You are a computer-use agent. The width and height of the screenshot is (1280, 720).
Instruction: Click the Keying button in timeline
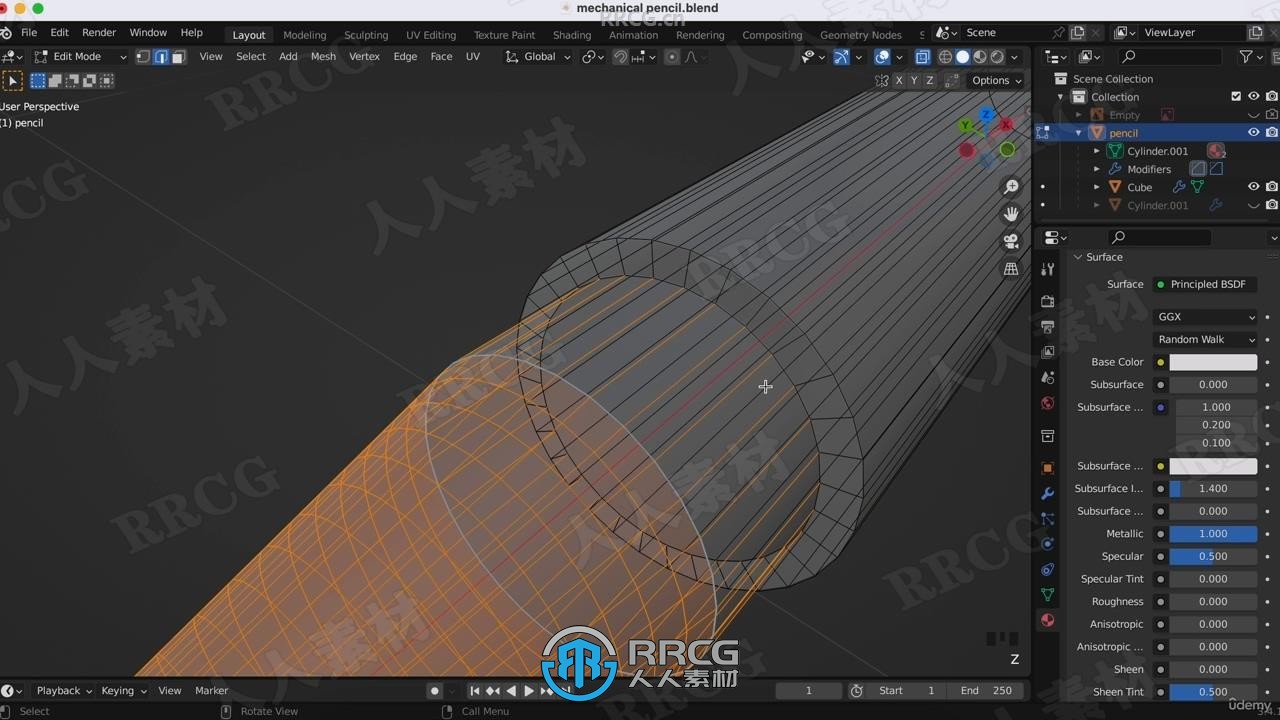point(122,691)
